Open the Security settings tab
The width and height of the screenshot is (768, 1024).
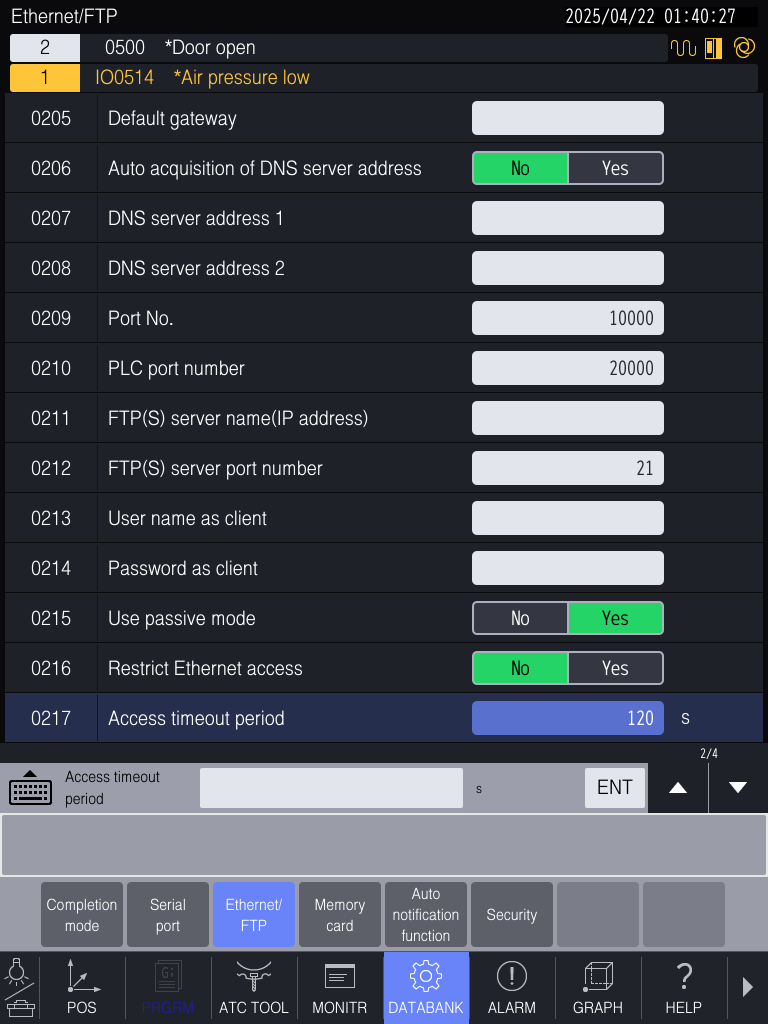tap(511, 914)
